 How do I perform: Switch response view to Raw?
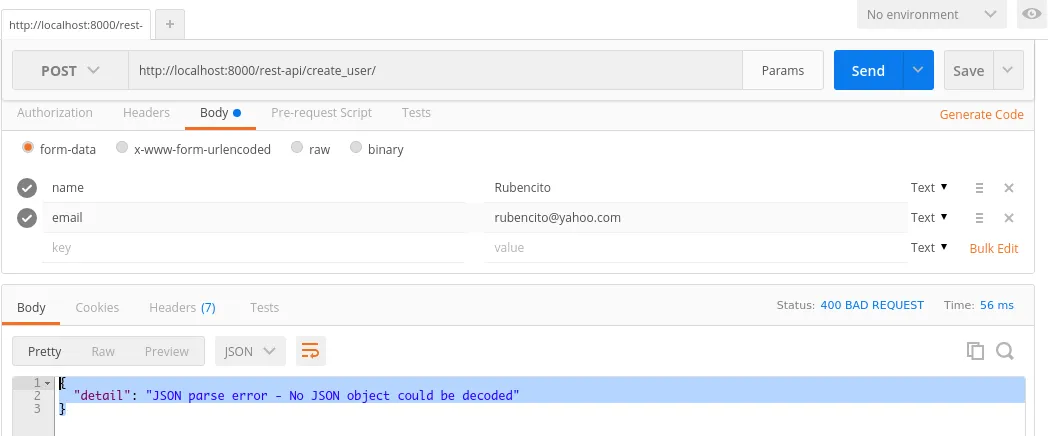point(103,351)
